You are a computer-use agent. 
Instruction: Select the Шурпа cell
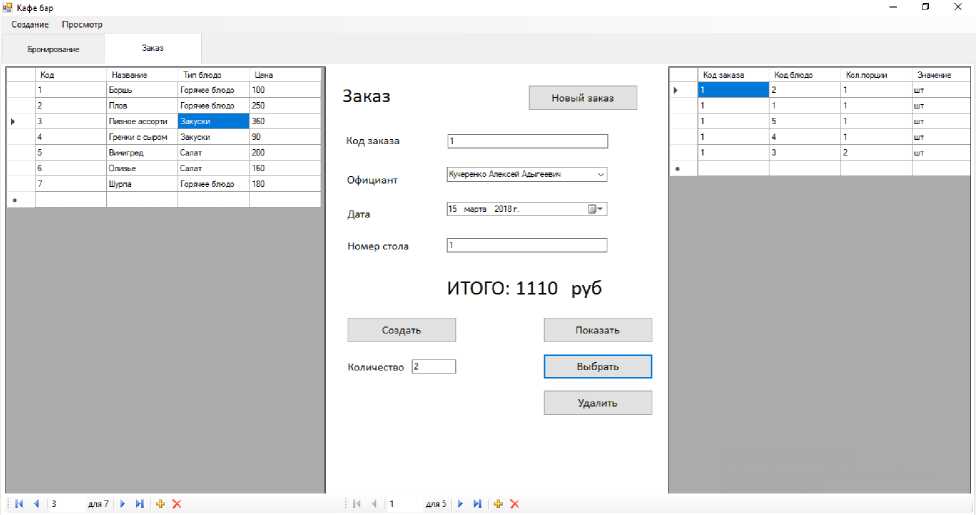pyautogui.click(x=142, y=184)
